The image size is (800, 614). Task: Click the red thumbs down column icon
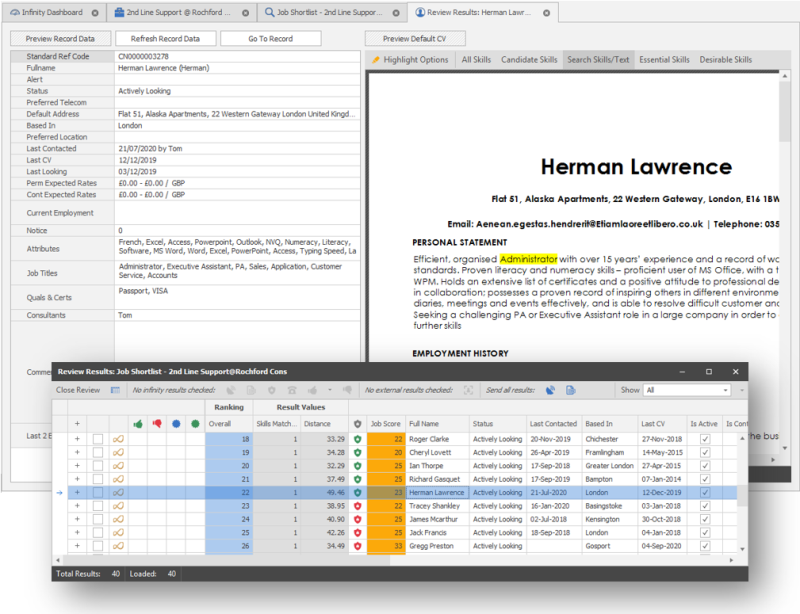pos(156,424)
